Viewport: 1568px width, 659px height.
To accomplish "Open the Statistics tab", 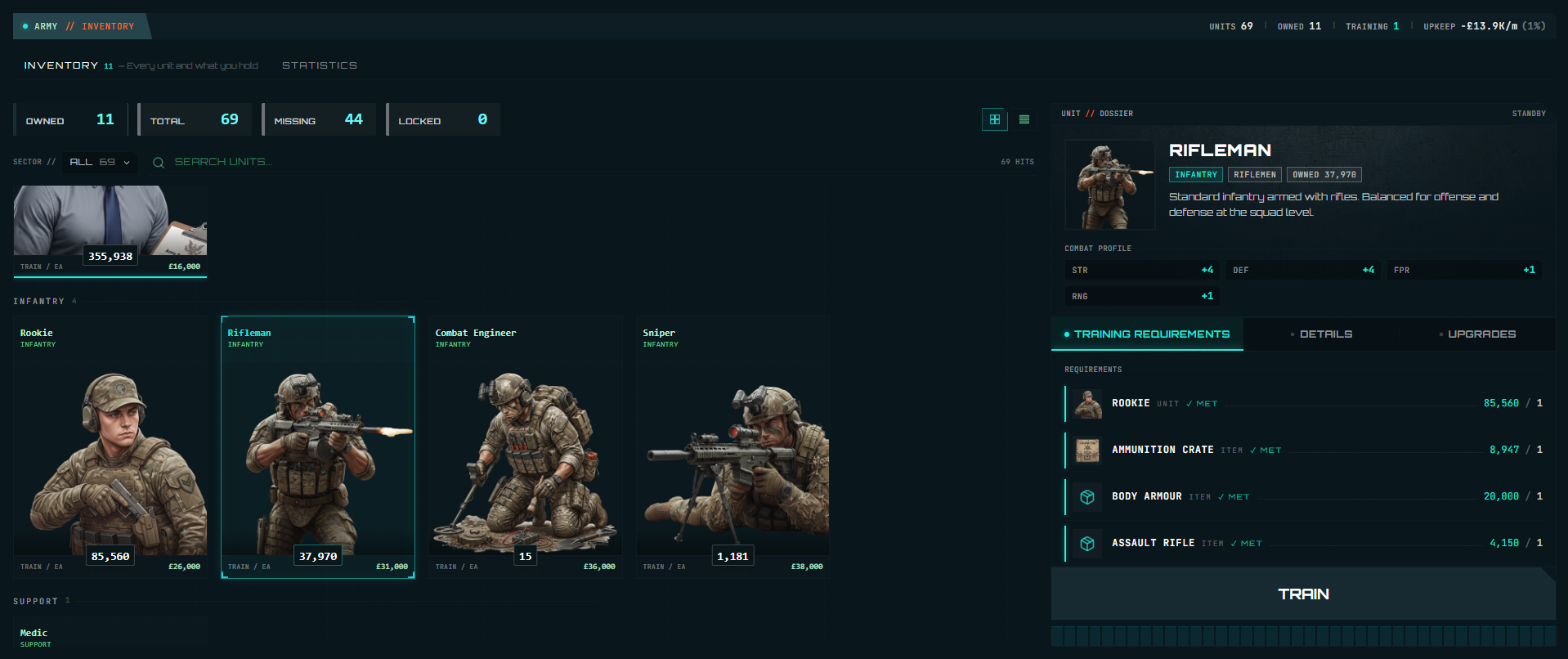I will pyautogui.click(x=320, y=65).
